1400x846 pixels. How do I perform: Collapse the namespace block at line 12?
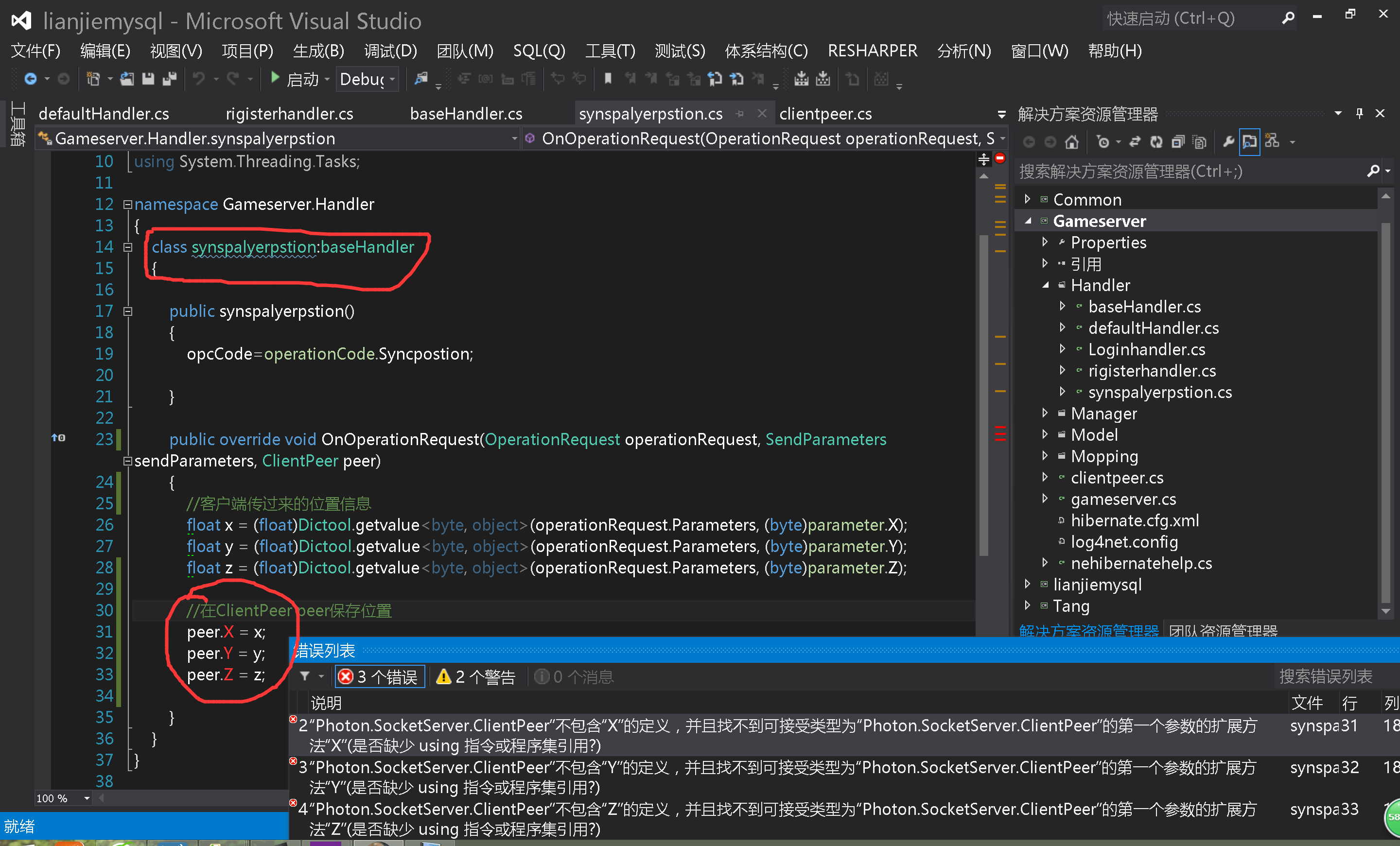point(128,204)
